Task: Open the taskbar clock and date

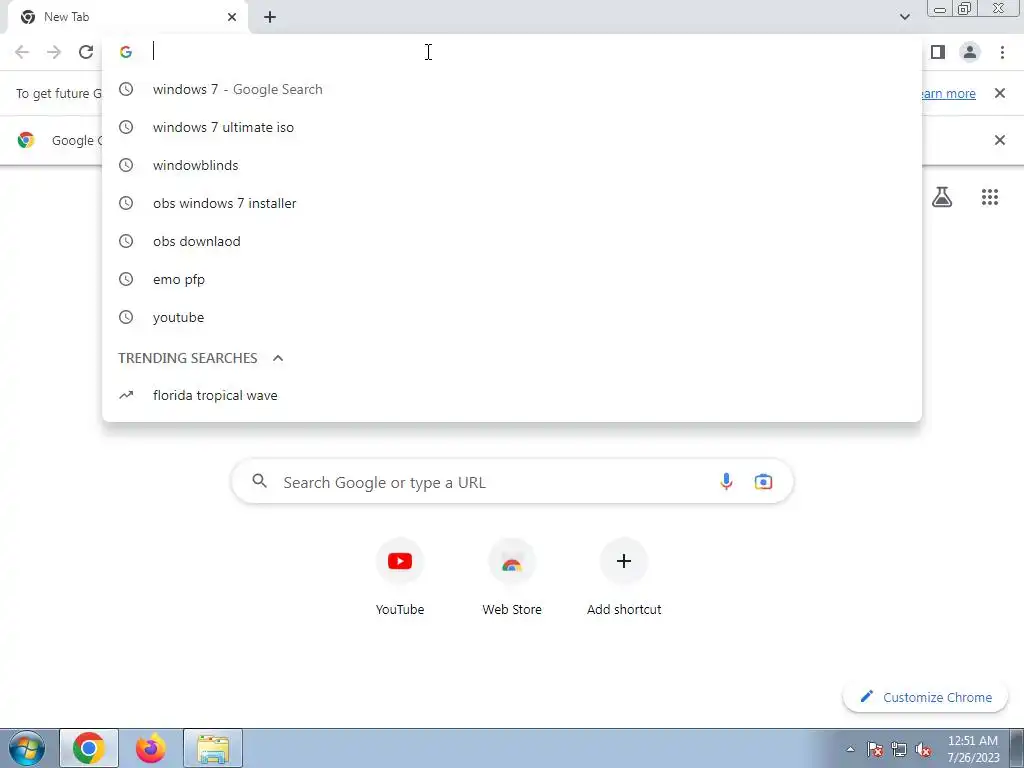Action: coord(973,749)
